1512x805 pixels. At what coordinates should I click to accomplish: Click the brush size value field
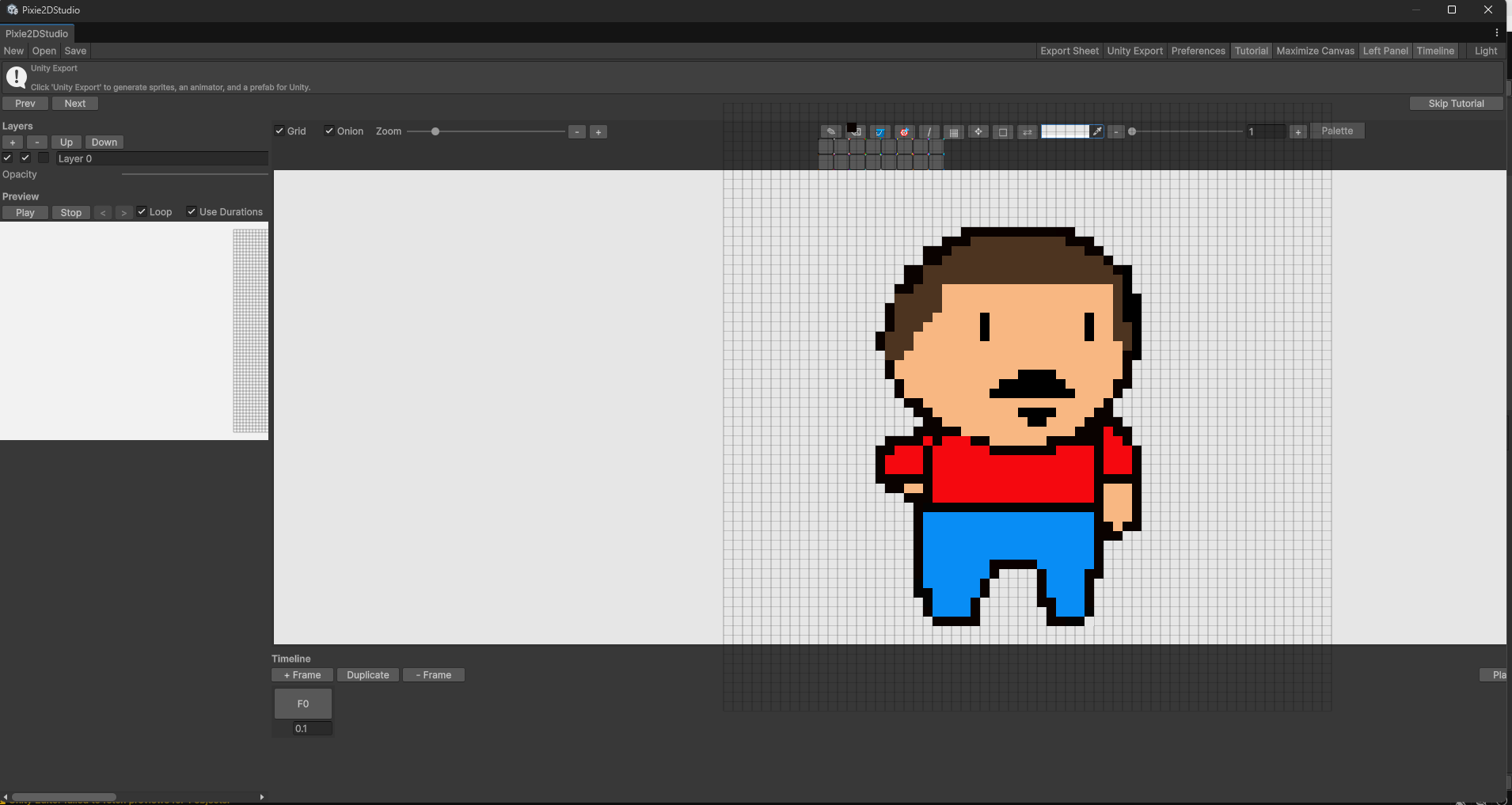[1266, 131]
